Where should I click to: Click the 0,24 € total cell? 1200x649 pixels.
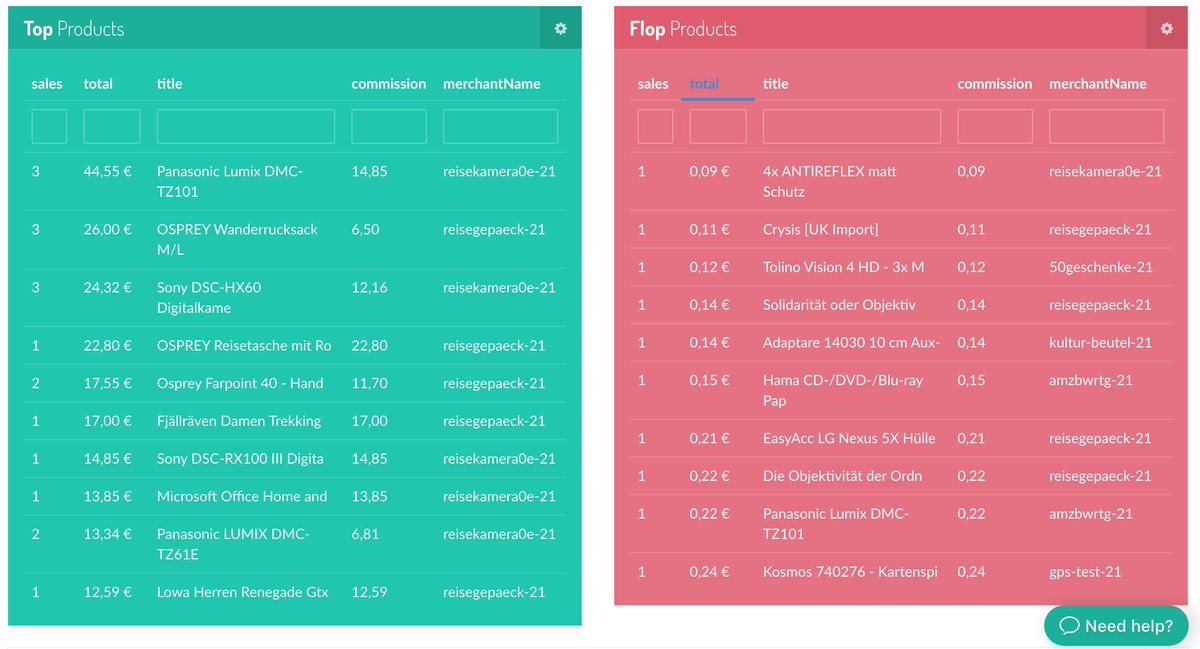tap(709, 572)
